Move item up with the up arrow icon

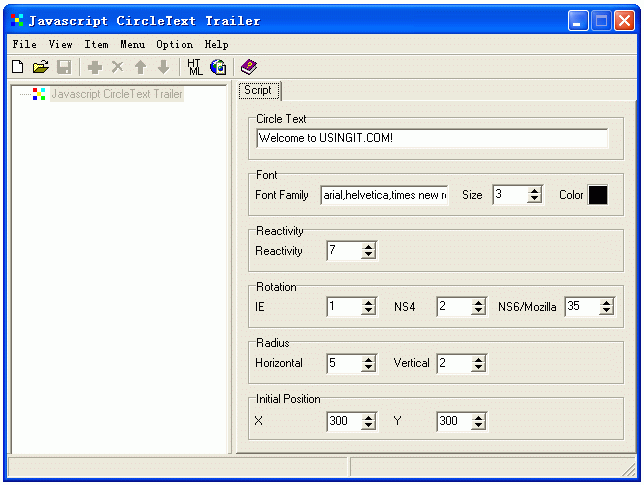pyautogui.click(x=140, y=67)
